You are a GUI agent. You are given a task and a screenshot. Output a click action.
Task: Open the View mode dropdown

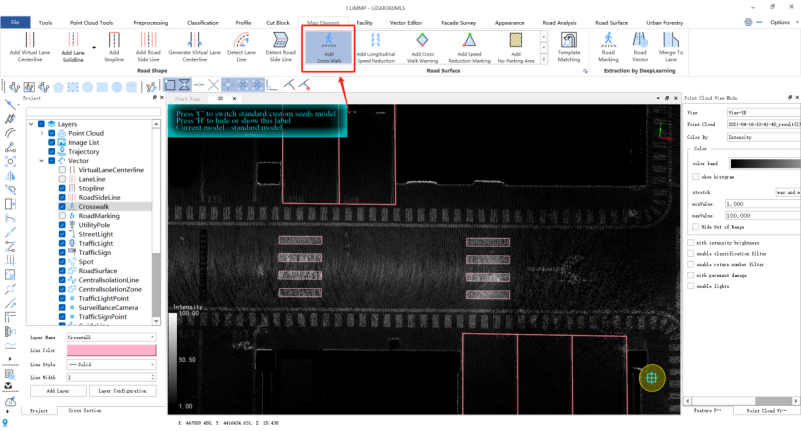tap(764, 112)
